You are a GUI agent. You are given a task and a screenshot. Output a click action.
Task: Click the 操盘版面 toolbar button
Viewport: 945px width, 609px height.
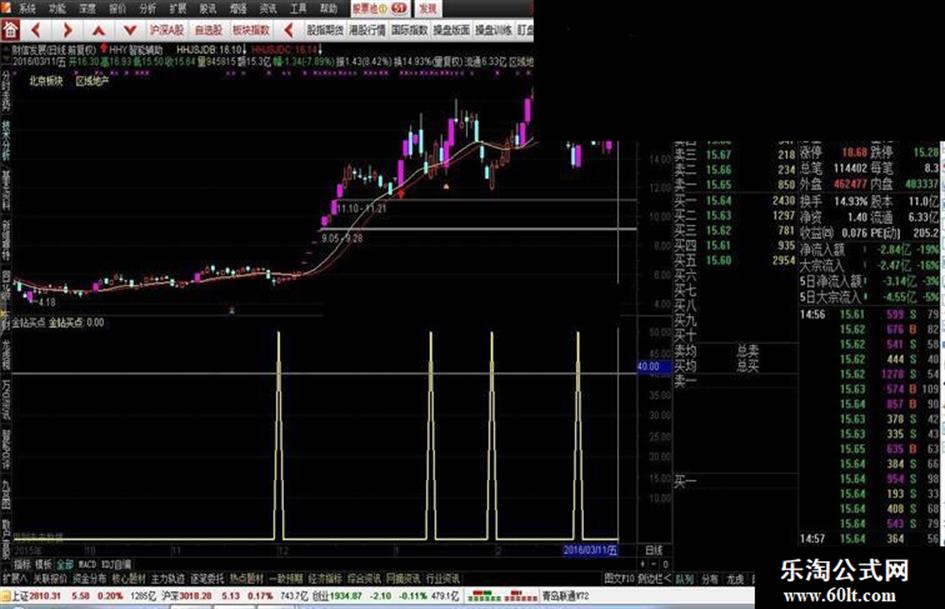(451, 30)
